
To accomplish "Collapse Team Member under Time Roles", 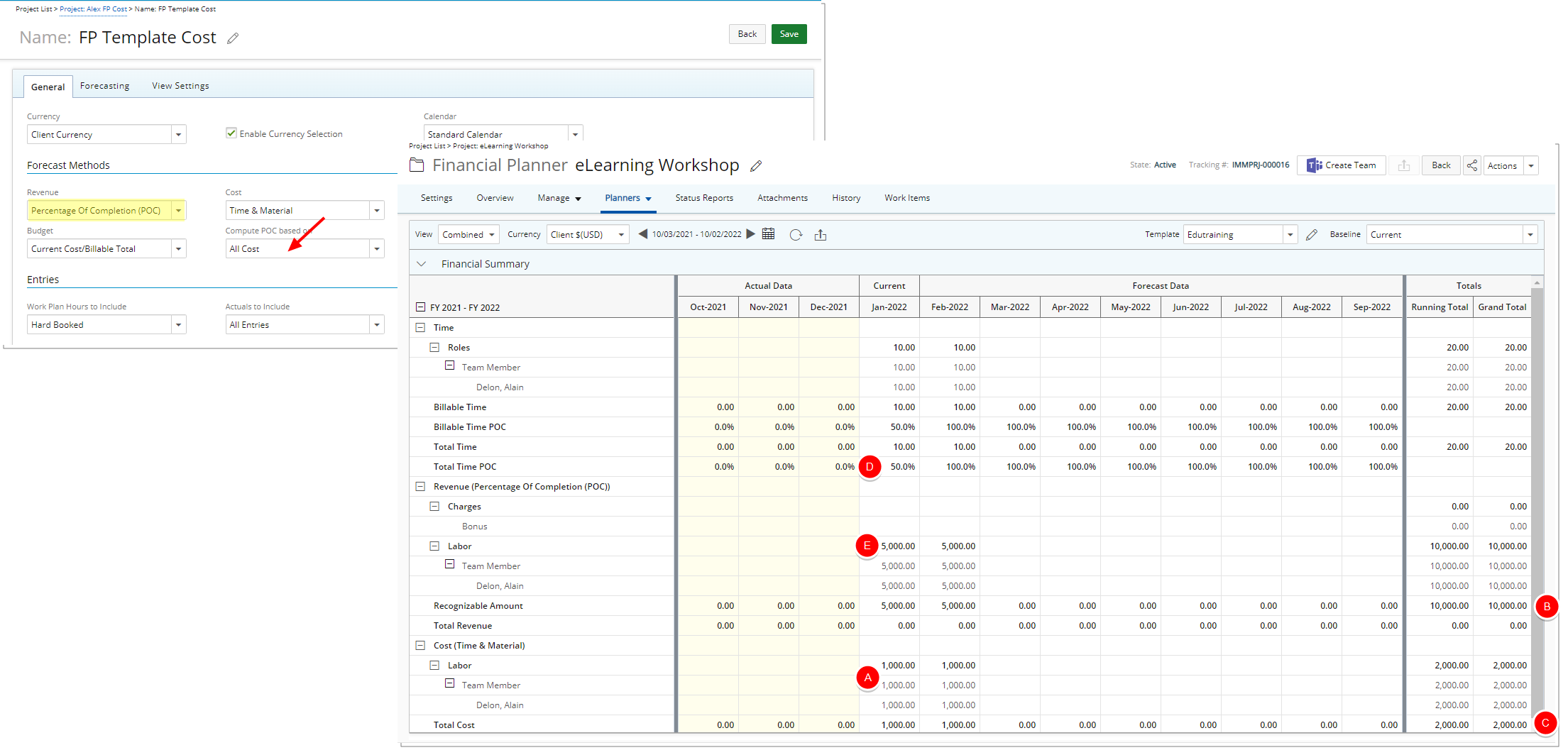I will click(x=449, y=365).
